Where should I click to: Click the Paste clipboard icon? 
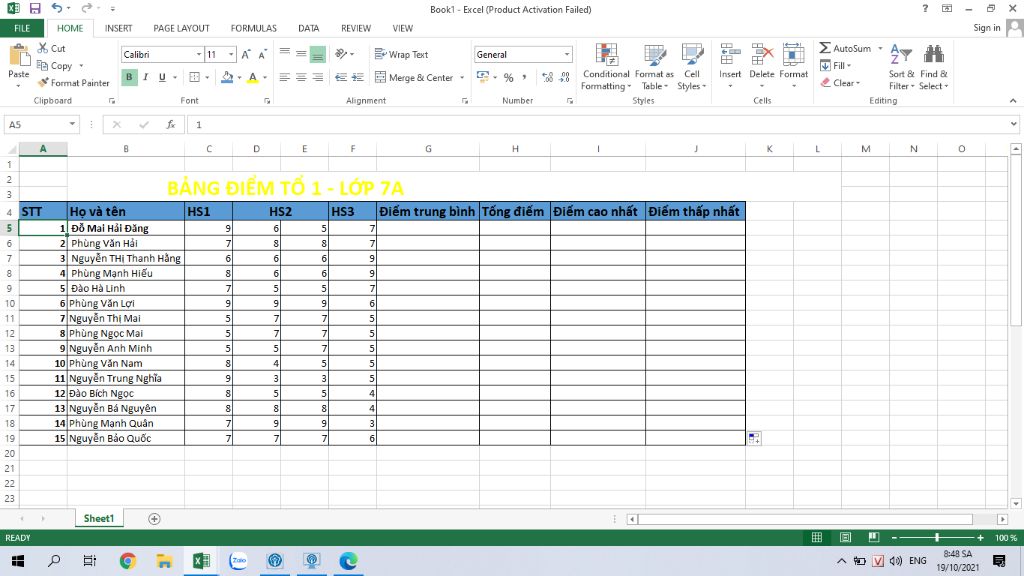[x=19, y=56]
